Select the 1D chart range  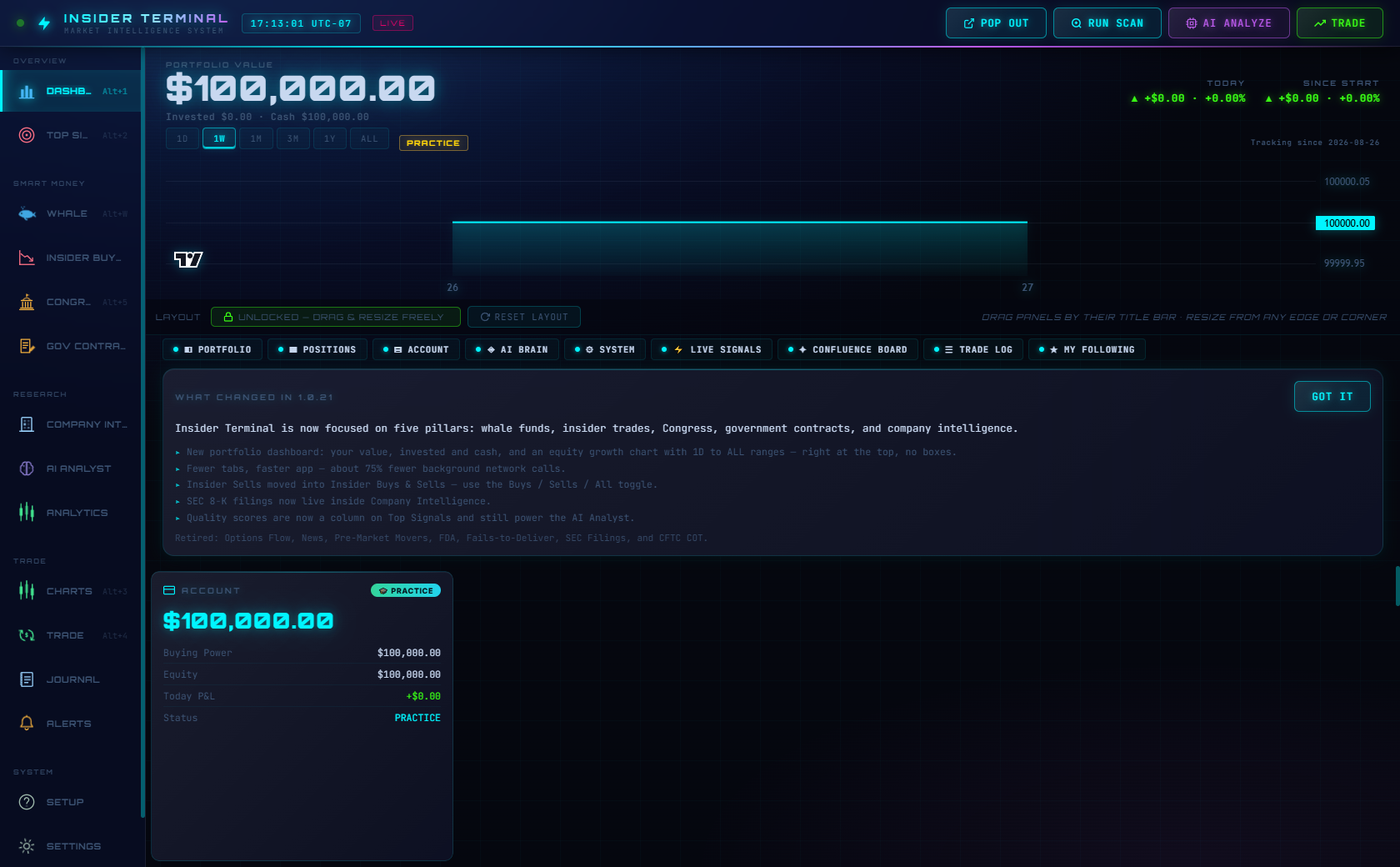182,138
